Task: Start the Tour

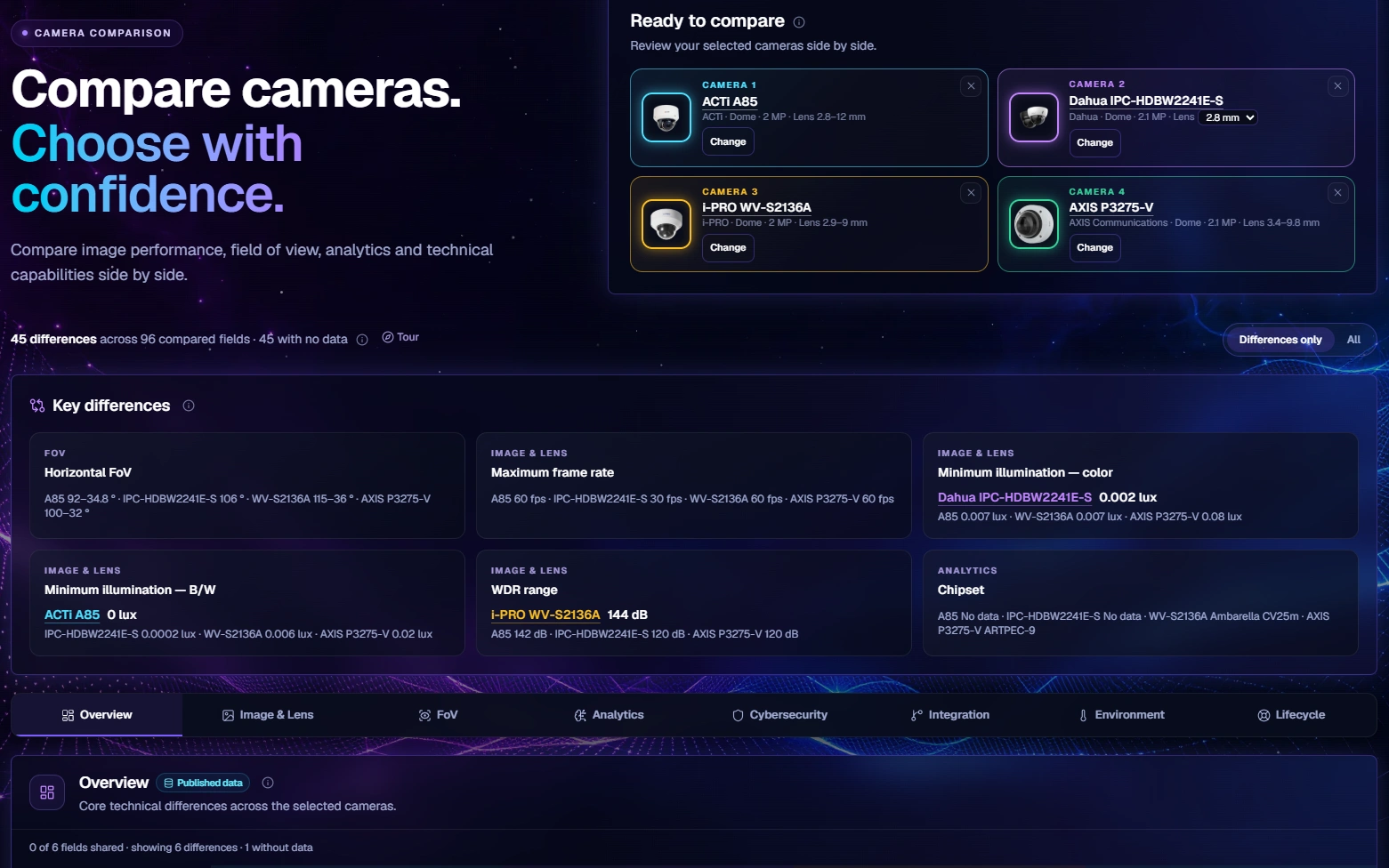Action: (x=400, y=337)
